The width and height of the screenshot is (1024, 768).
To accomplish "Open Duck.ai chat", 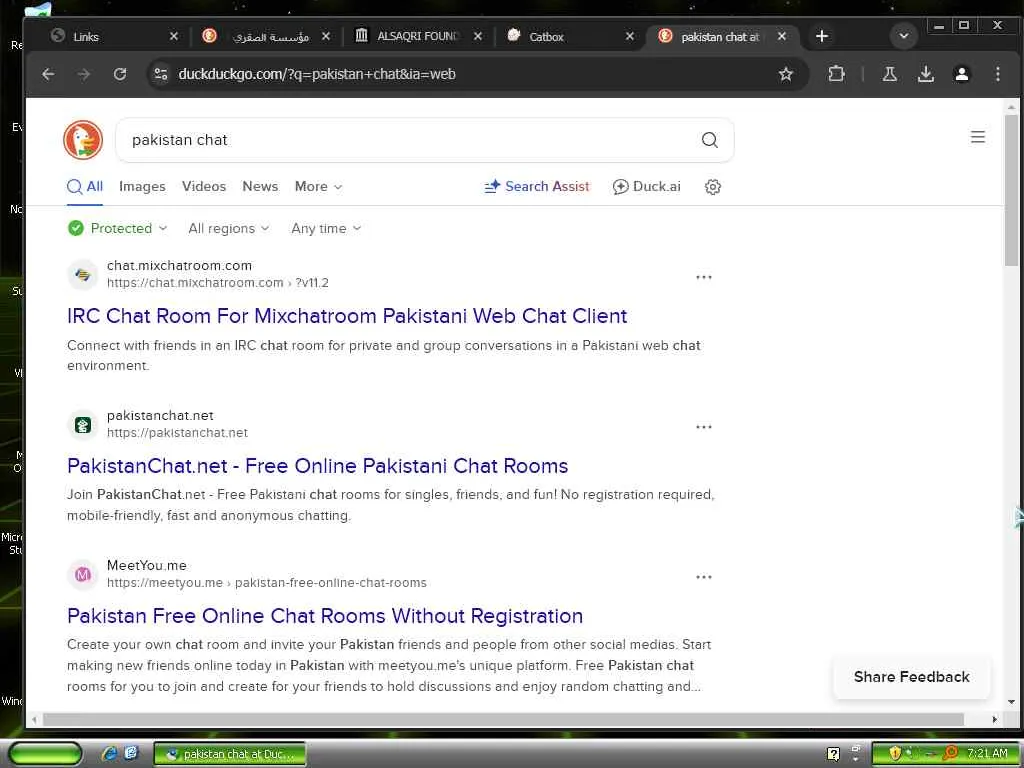I will [647, 187].
